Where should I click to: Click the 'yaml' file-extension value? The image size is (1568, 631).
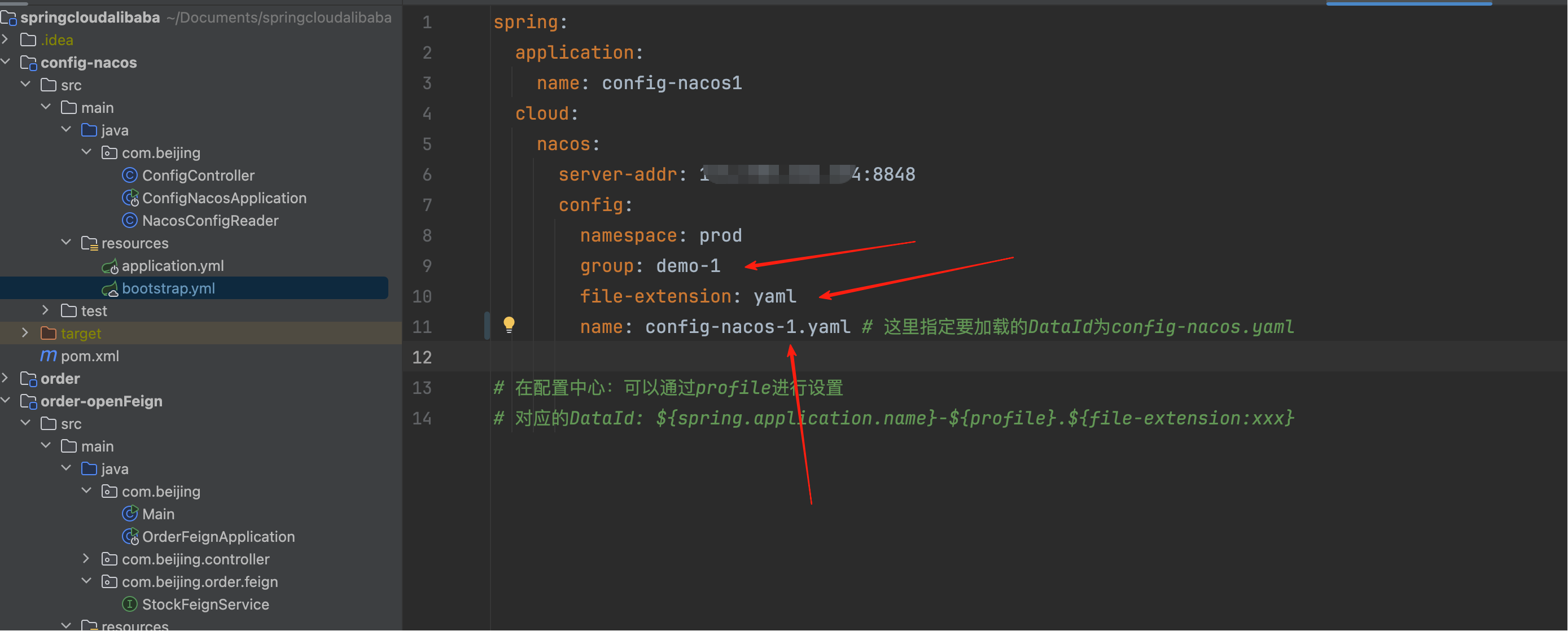tap(775, 296)
